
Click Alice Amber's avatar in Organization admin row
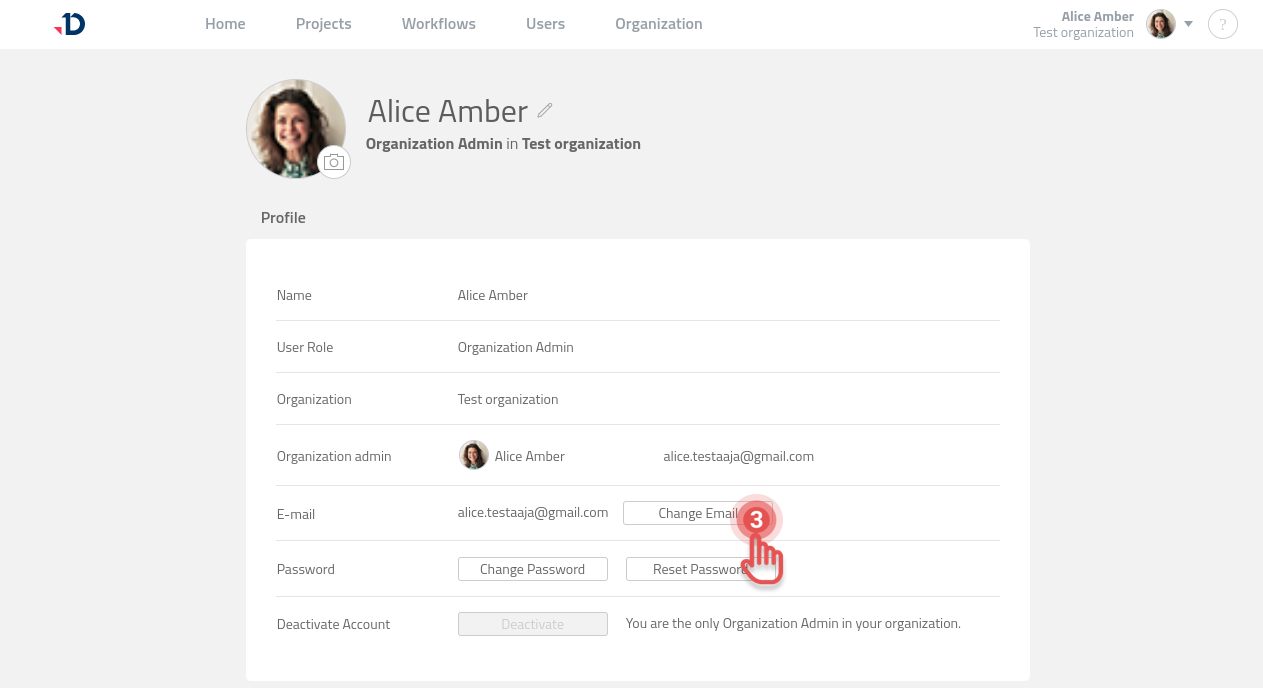coord(473,455)
